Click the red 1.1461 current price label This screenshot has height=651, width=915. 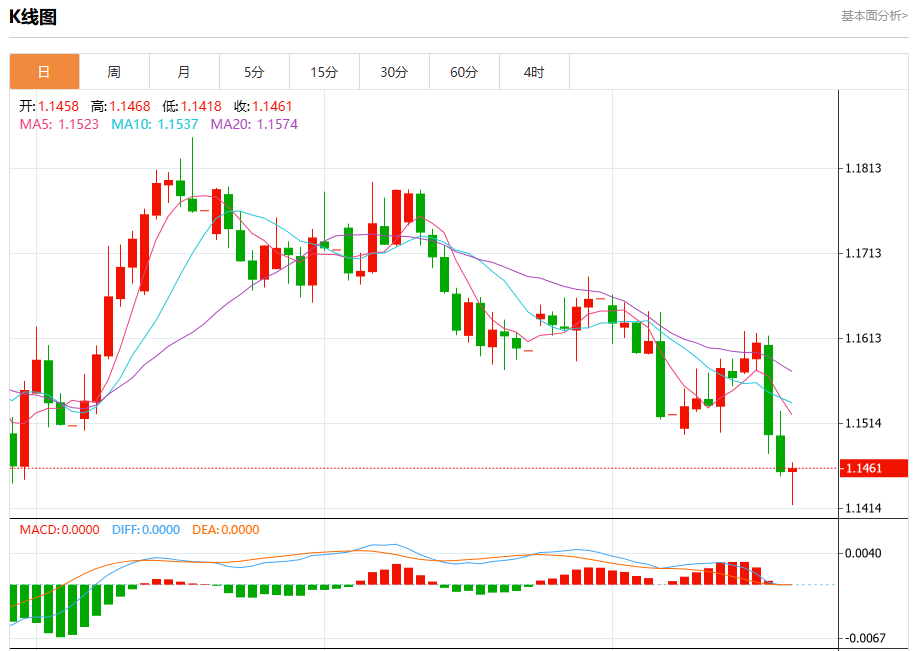[x=874, y=468]
